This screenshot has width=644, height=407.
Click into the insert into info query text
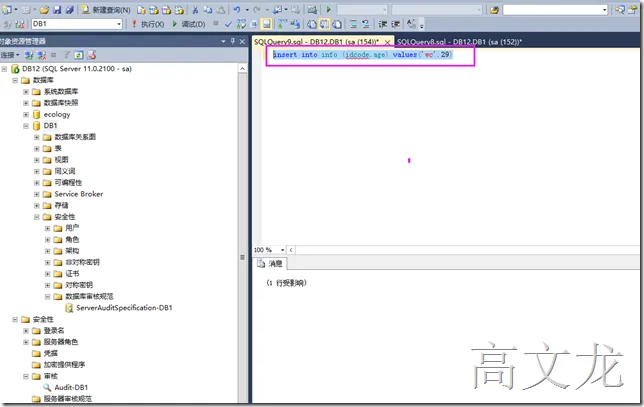[363, 55]
